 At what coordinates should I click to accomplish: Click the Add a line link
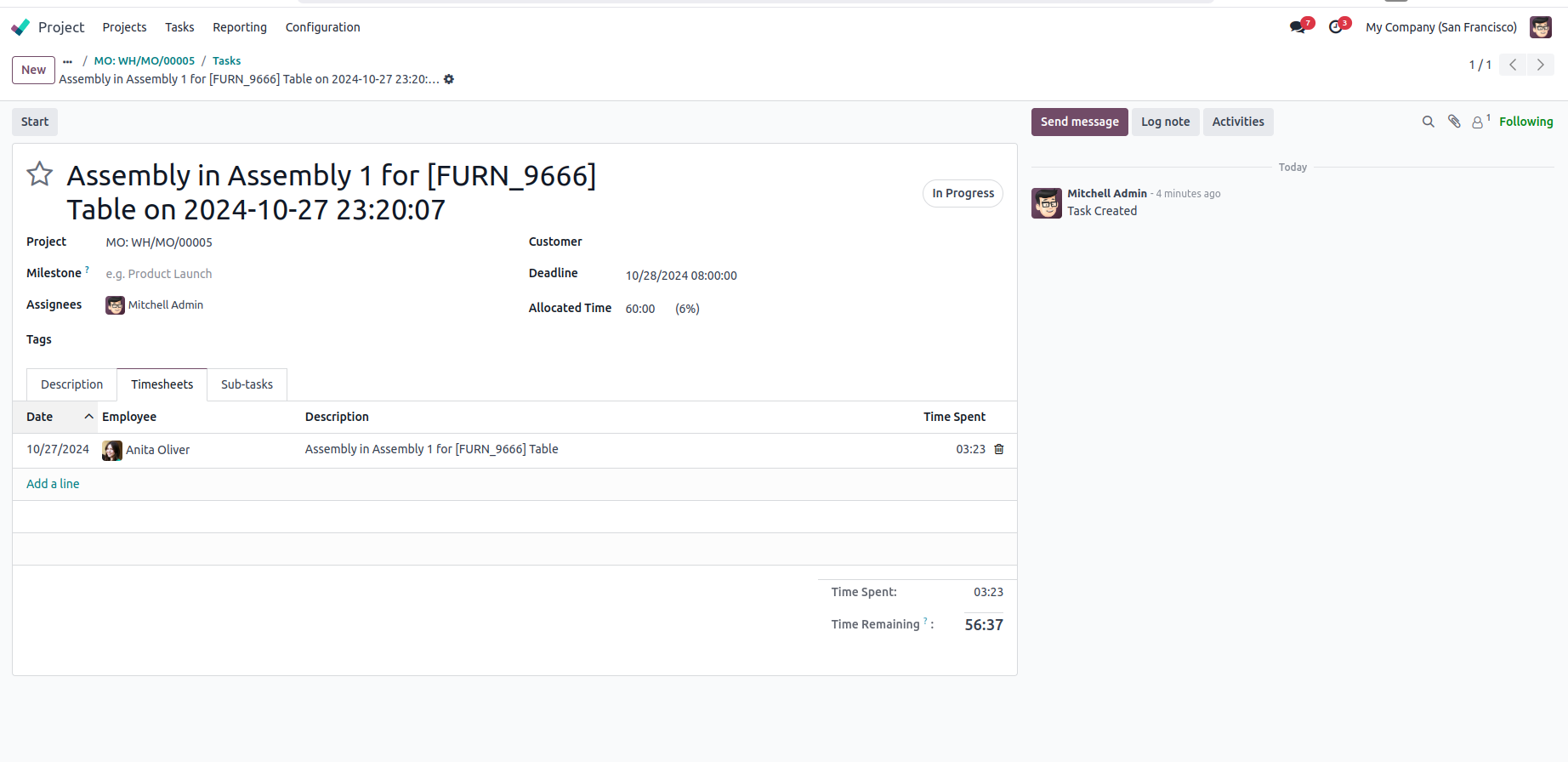coord(53,484)
